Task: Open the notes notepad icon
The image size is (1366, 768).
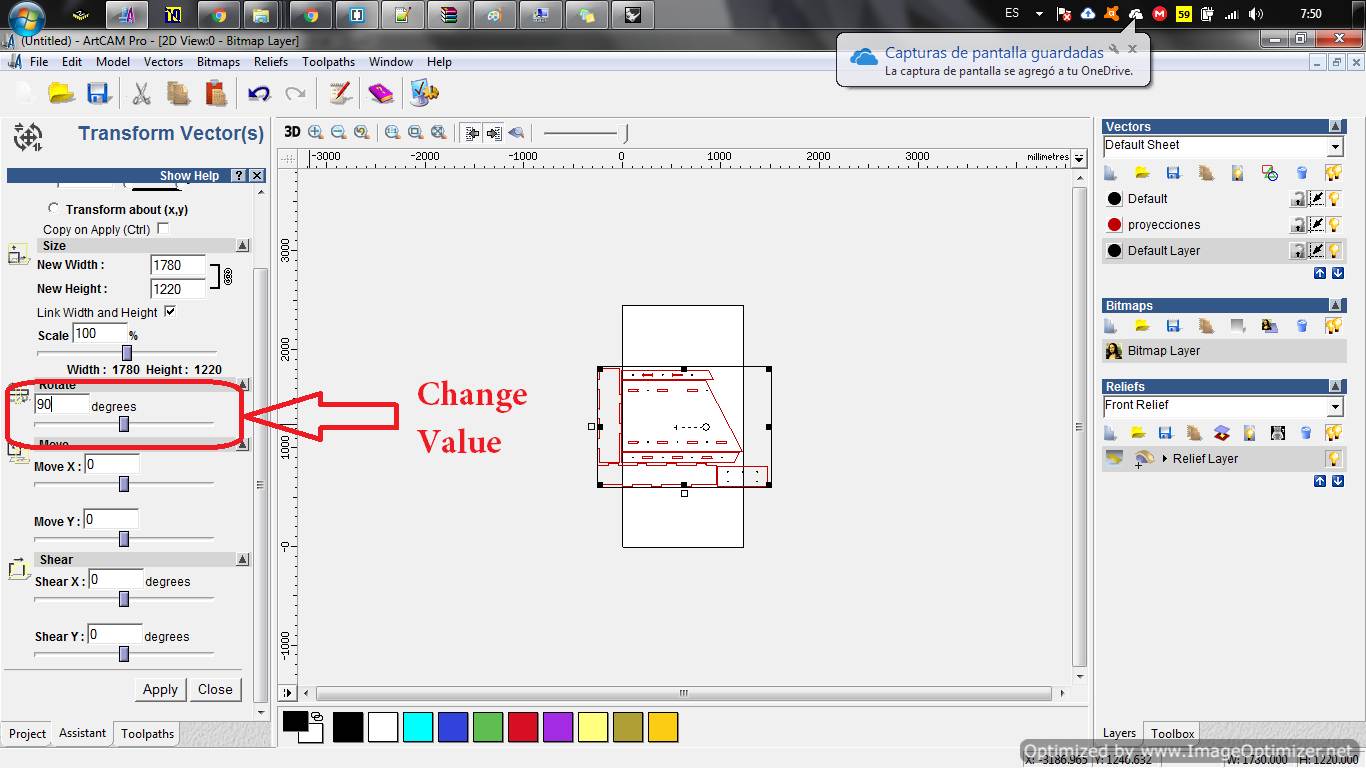Action: 340,93
